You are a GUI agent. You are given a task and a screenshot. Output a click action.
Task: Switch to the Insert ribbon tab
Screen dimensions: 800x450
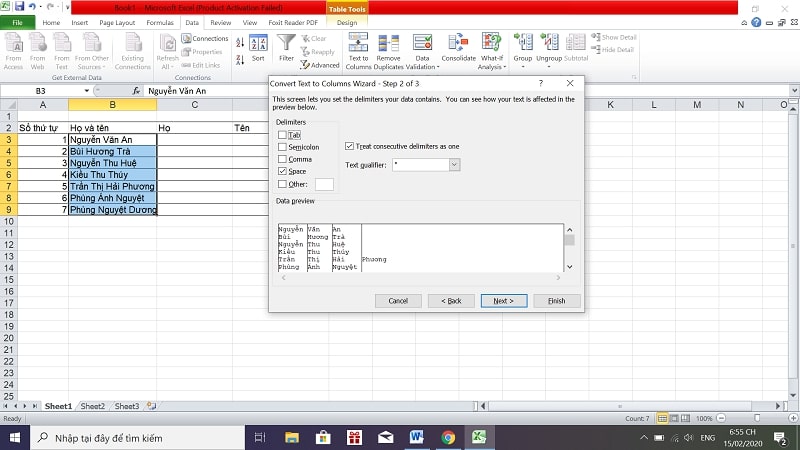coord(80,22)
